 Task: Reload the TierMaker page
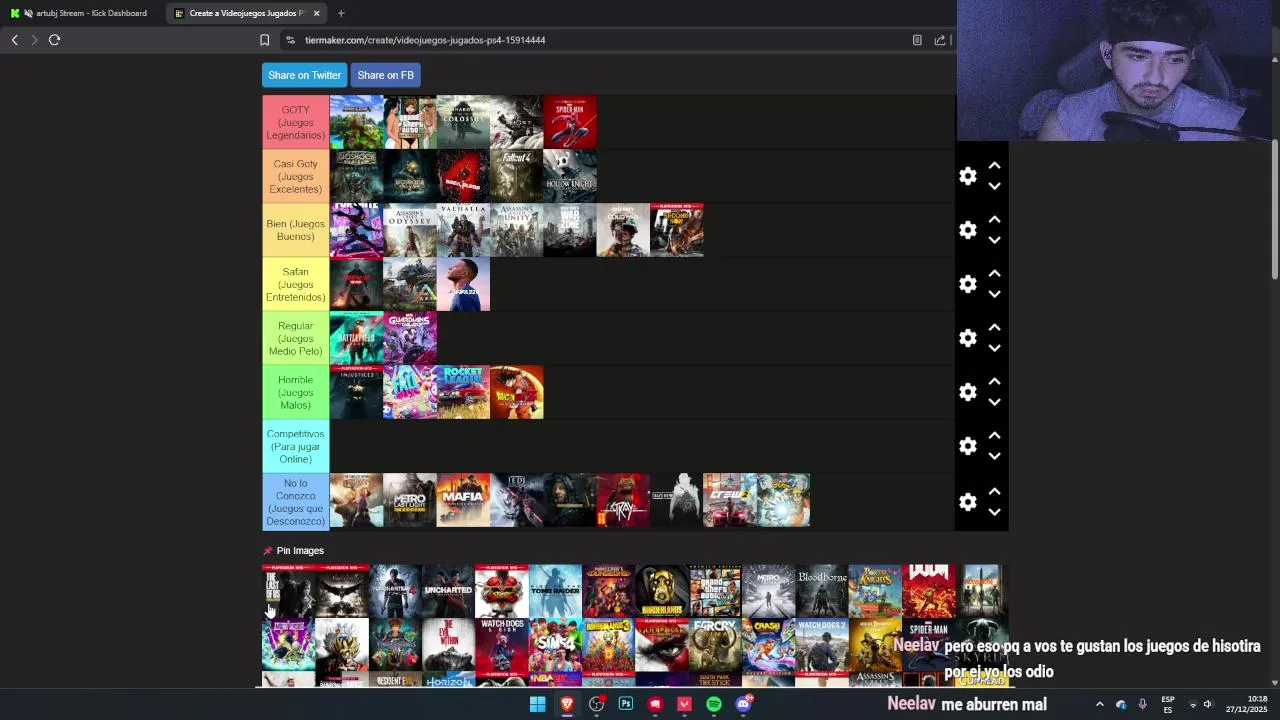pos(54,40)
